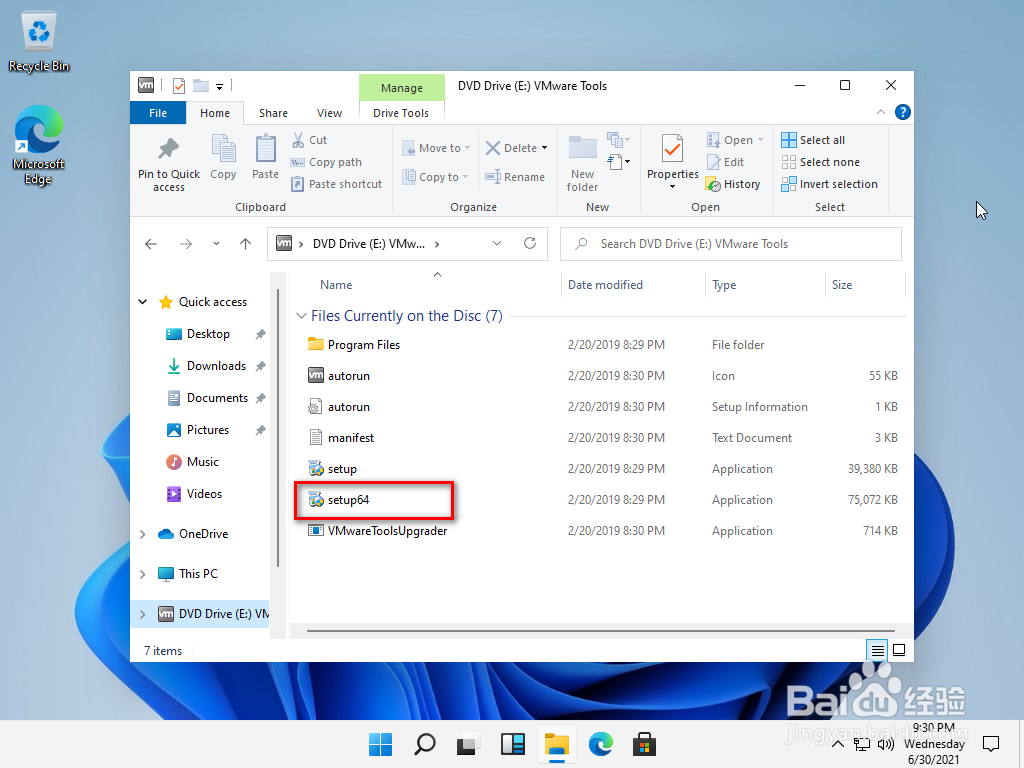Click the Delete X icon
The image size is (1024, 768).
[493, 148]
